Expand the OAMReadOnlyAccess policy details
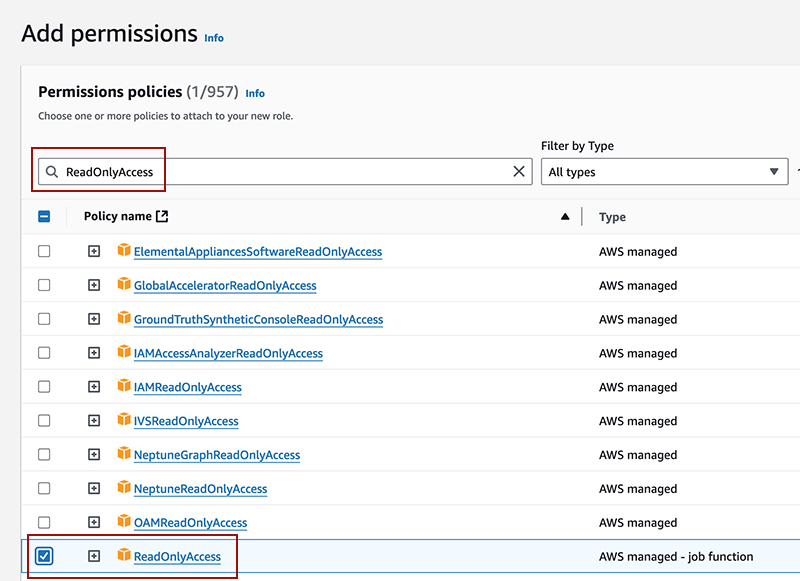800x581 pixels. [94, 522]
